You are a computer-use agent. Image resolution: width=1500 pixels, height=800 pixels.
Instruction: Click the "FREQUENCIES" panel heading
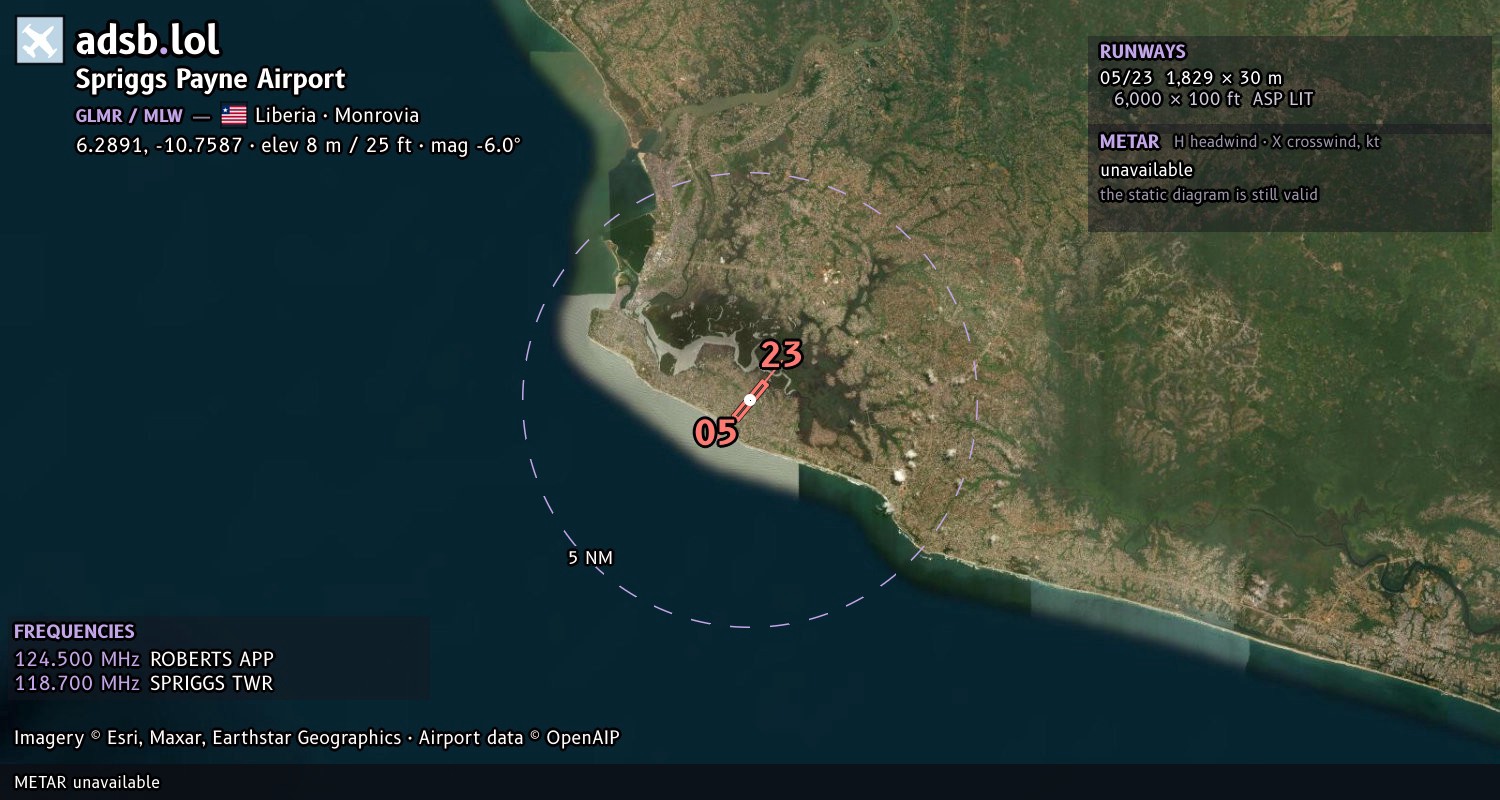pyautogui.click(x=74, y=632)
